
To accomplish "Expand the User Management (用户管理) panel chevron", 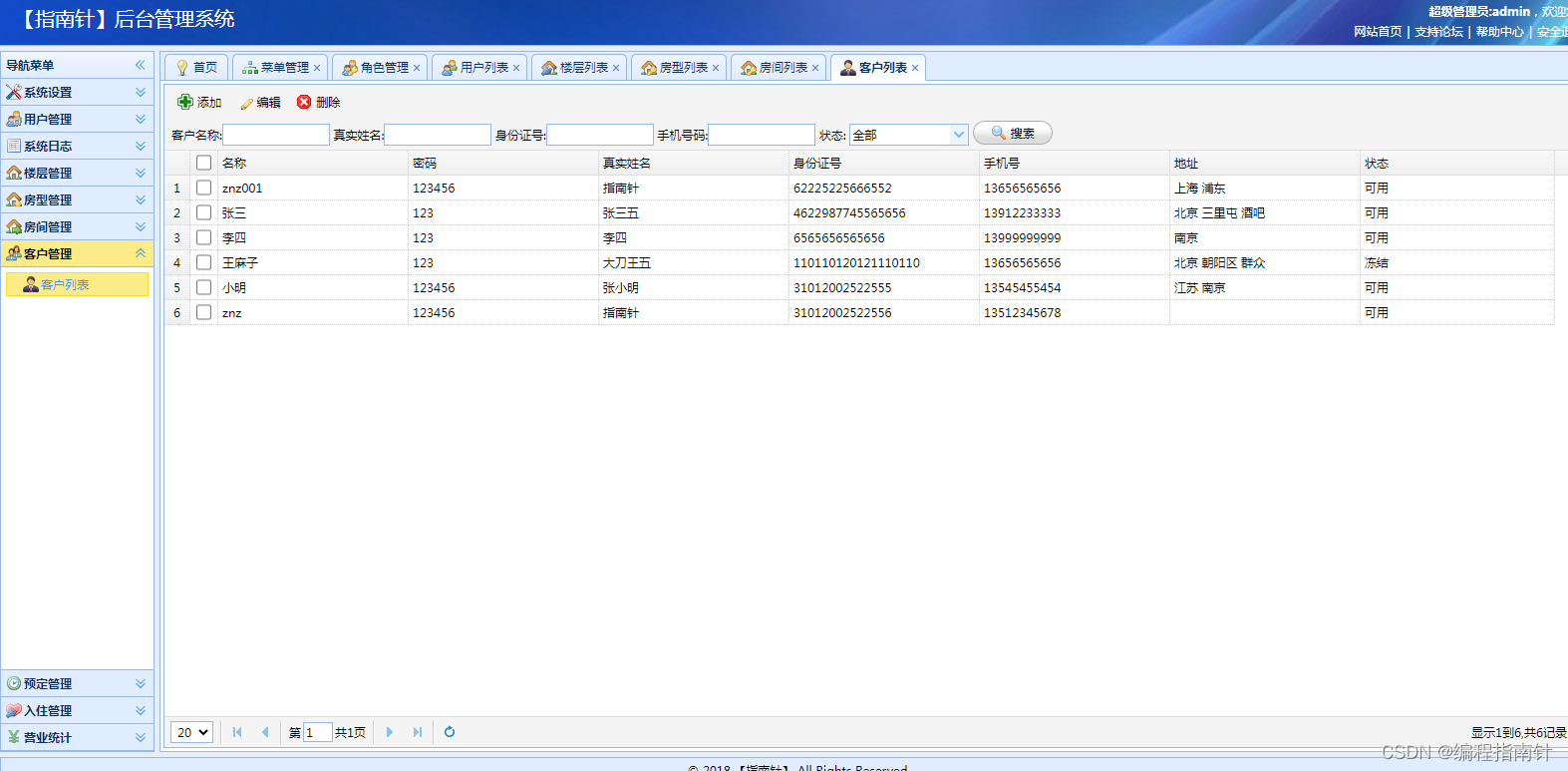I will [x=141, y=119].
